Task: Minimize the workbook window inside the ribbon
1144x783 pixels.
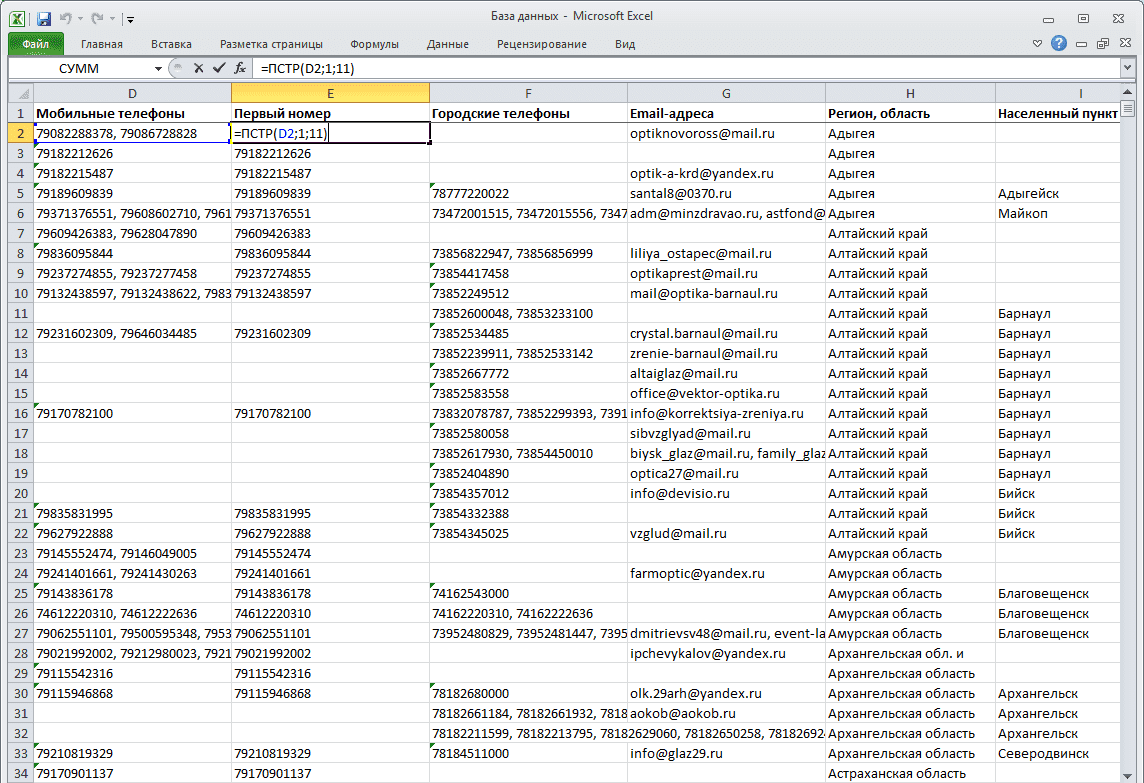Action: pyautogui.click(x=1081, y=45)
